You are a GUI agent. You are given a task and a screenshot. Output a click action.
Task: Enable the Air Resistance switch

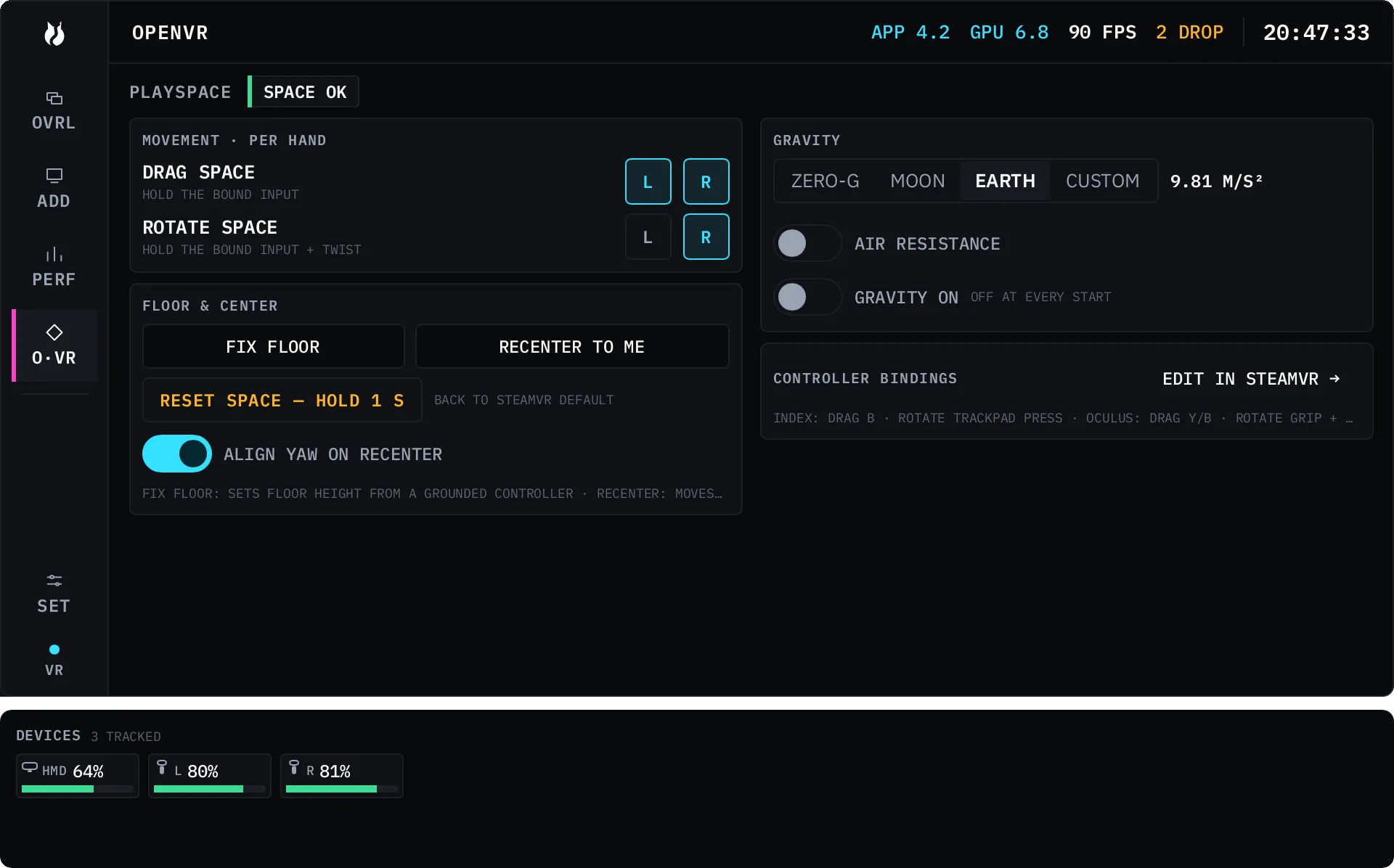pos(807,243)
